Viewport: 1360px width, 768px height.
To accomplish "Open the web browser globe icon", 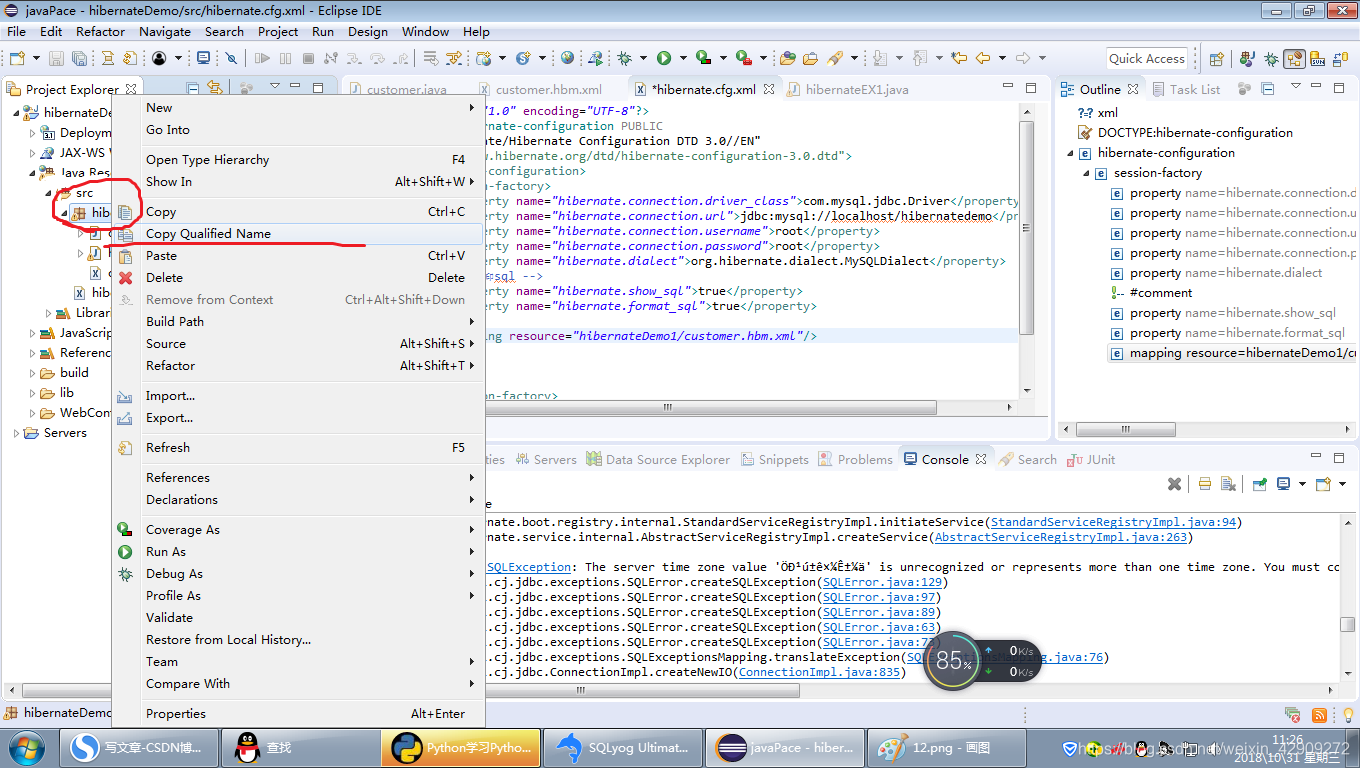I will pos(567,58).
